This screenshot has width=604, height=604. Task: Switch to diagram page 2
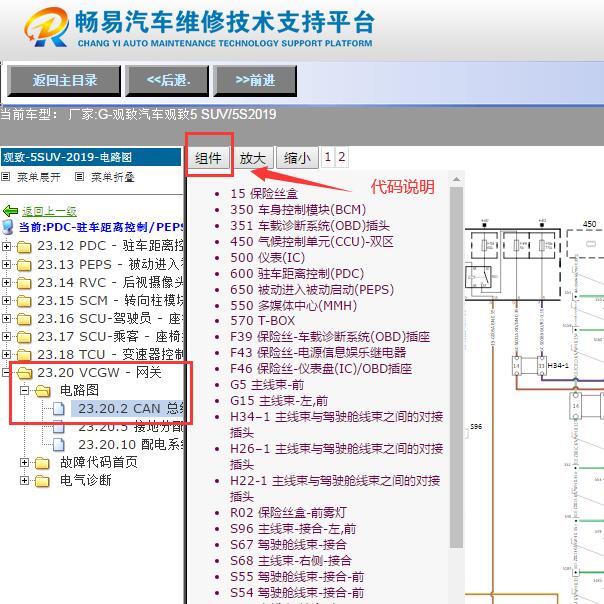(342, 157)
